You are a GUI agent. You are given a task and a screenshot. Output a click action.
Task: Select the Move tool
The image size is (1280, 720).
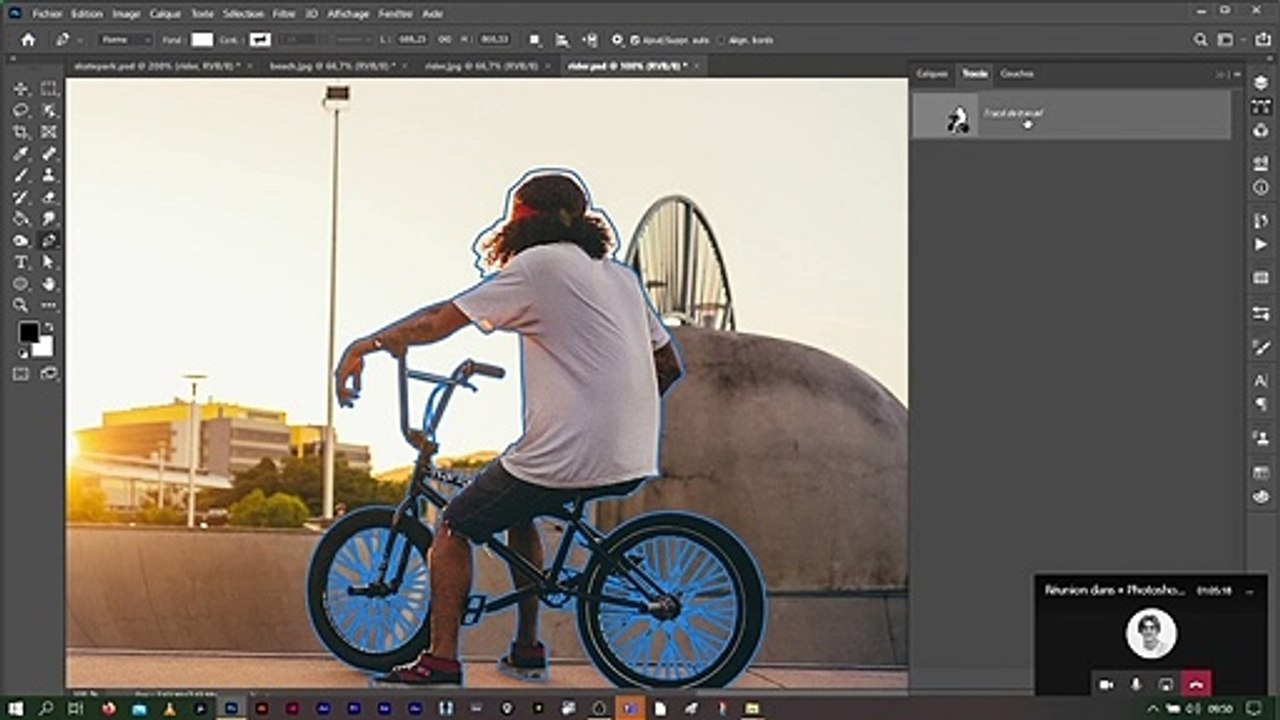coord(21,89)
